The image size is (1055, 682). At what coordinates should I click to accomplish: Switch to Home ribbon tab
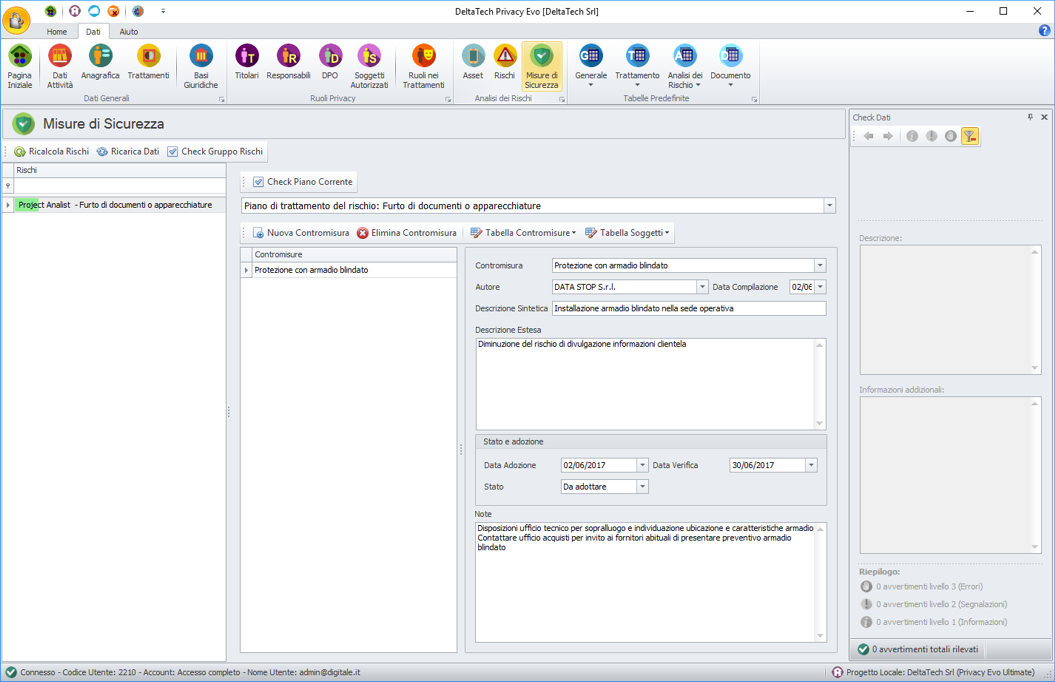tap(57, 32)
